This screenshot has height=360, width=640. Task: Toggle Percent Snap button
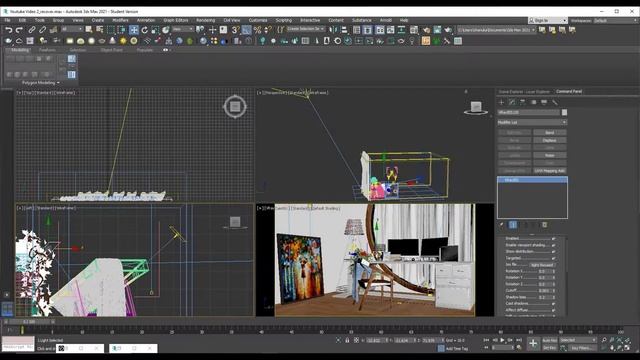pos(257,30)
